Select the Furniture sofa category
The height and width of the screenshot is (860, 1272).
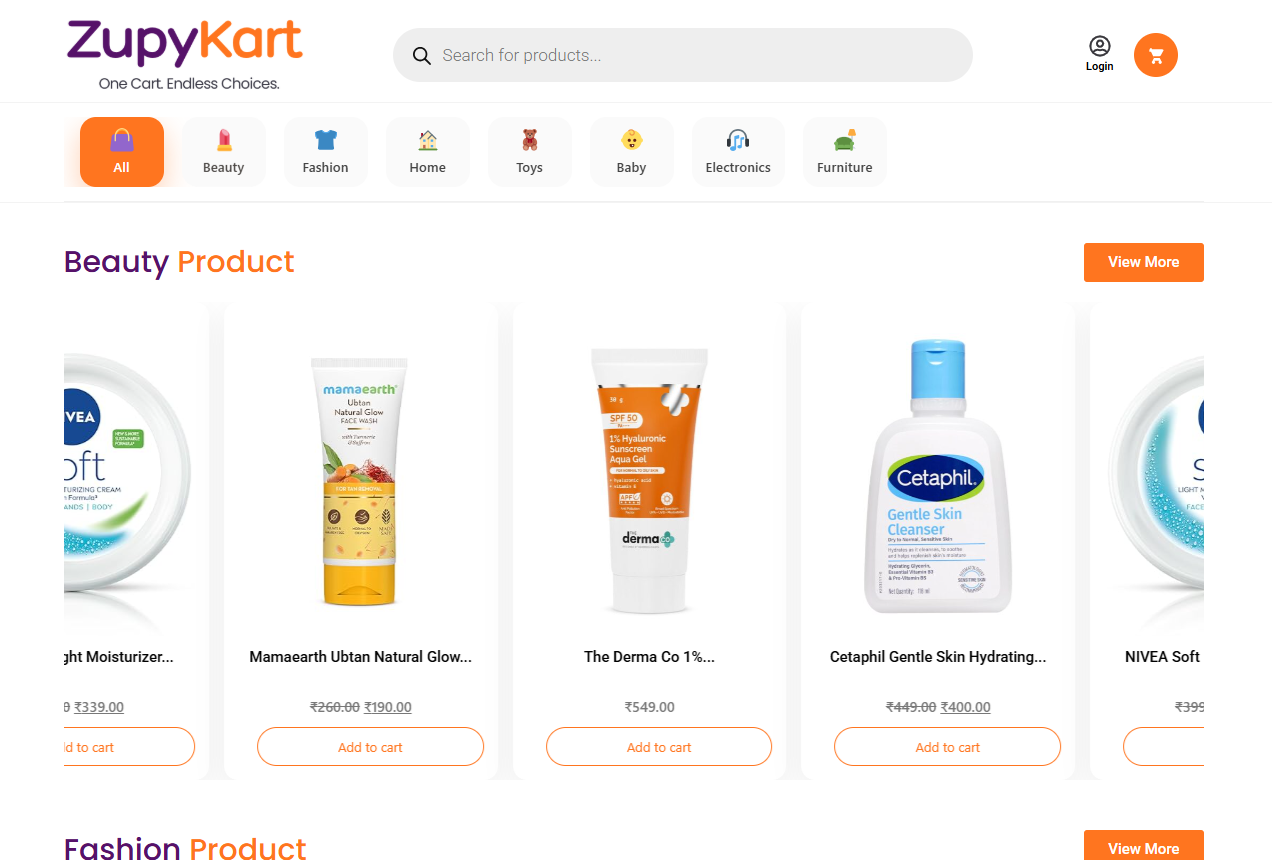(845, 152)
